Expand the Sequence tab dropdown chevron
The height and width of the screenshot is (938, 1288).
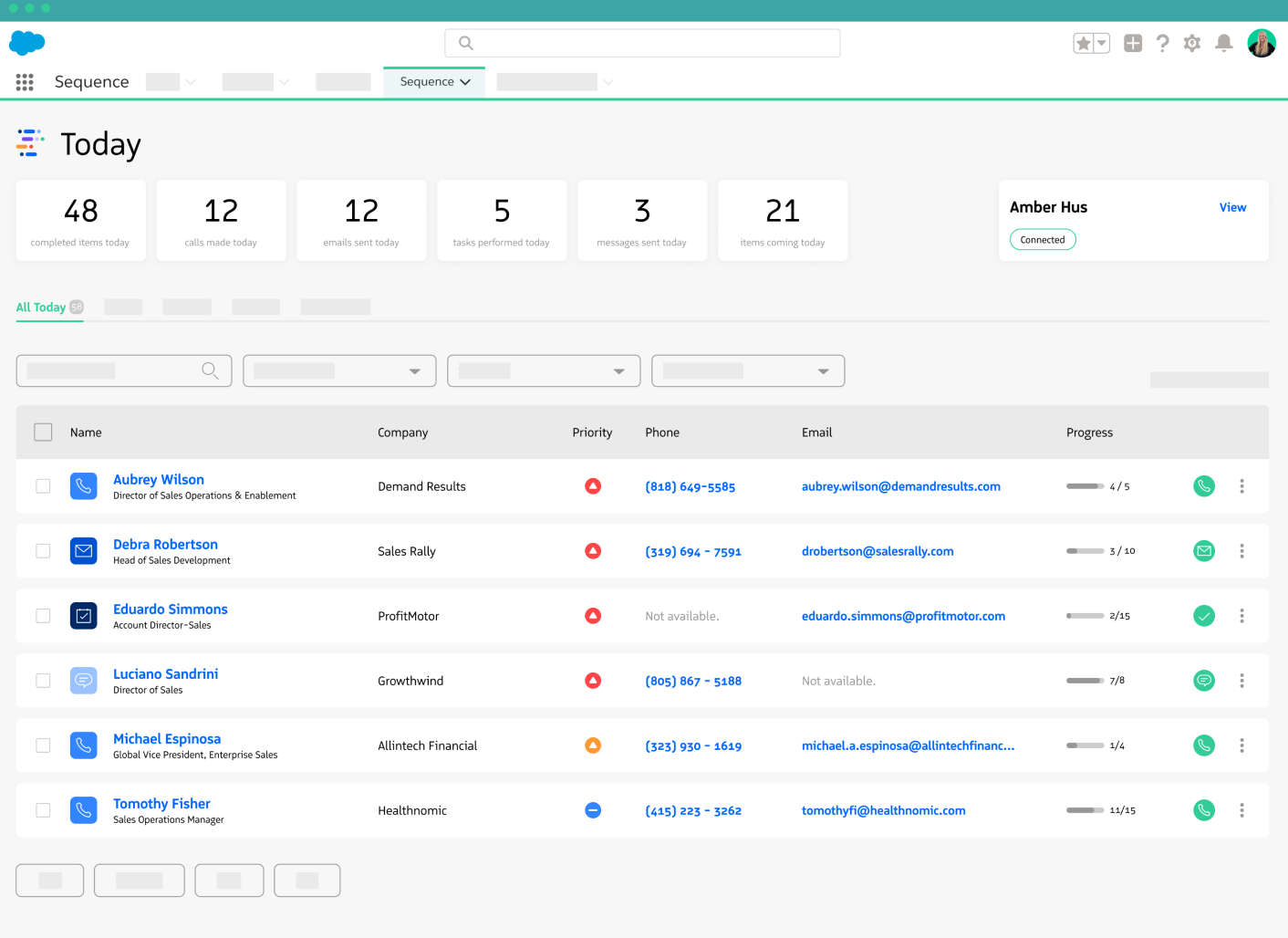[465, 82]
